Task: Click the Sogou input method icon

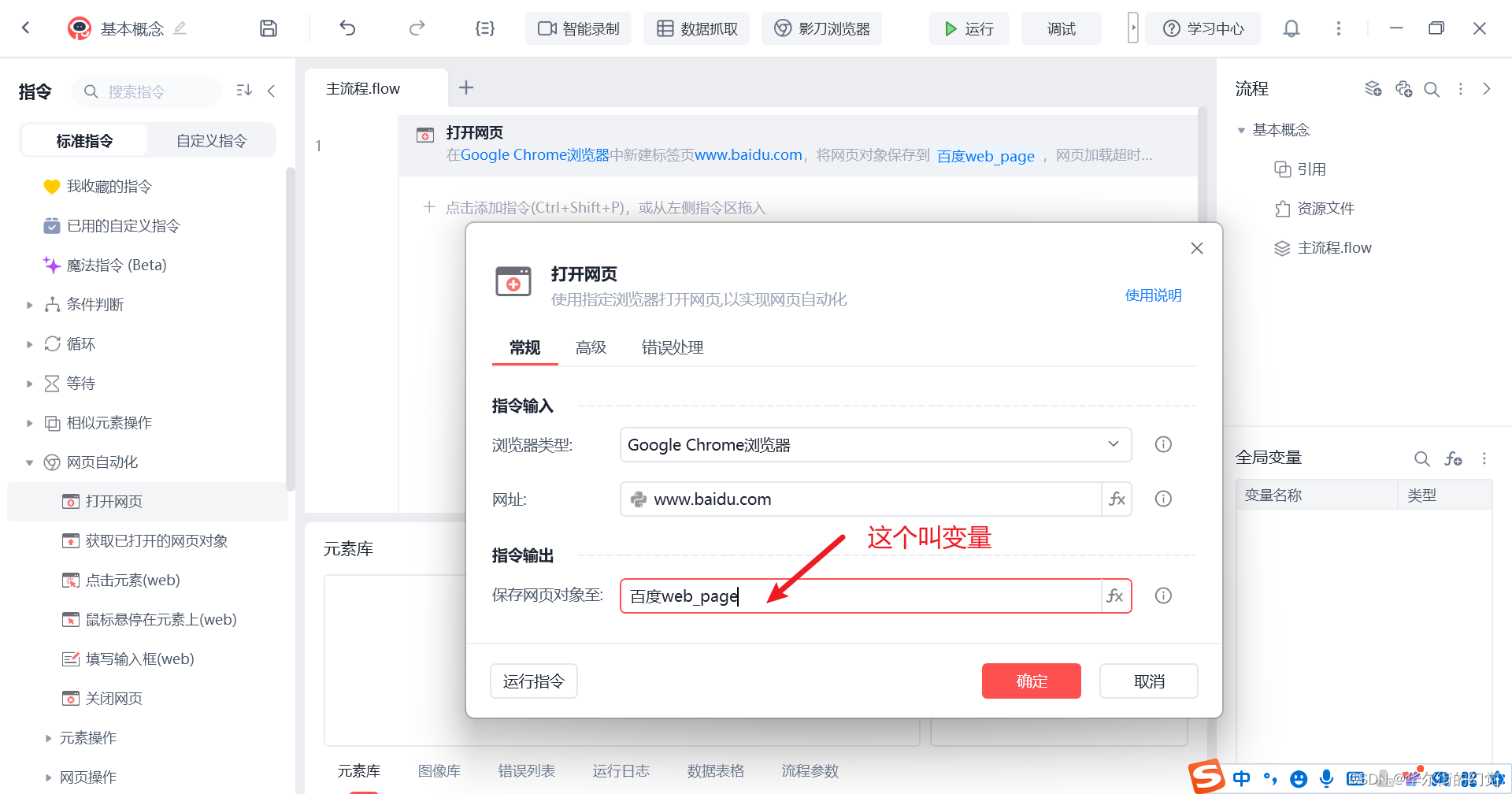Action: [1206, 777]
